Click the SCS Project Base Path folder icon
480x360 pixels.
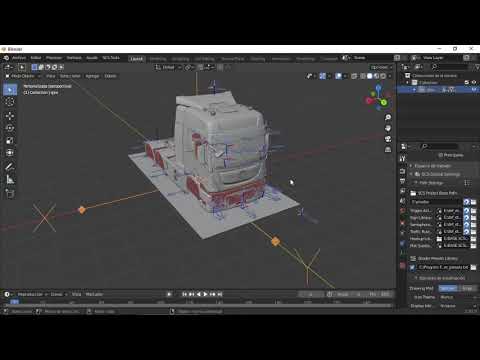[x=413, y=193]
